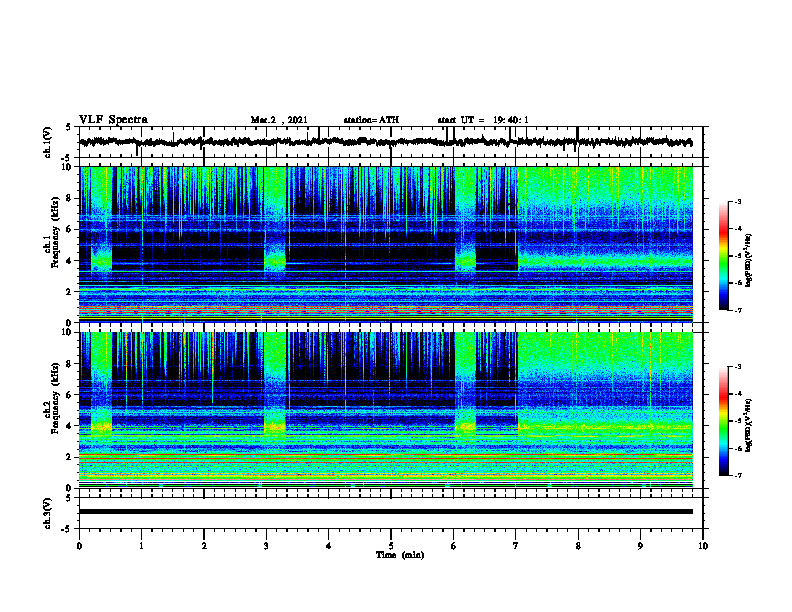792x612 pixels.
Task: Click the ch.1 spectrogram color scale bar
Action: 723,256
